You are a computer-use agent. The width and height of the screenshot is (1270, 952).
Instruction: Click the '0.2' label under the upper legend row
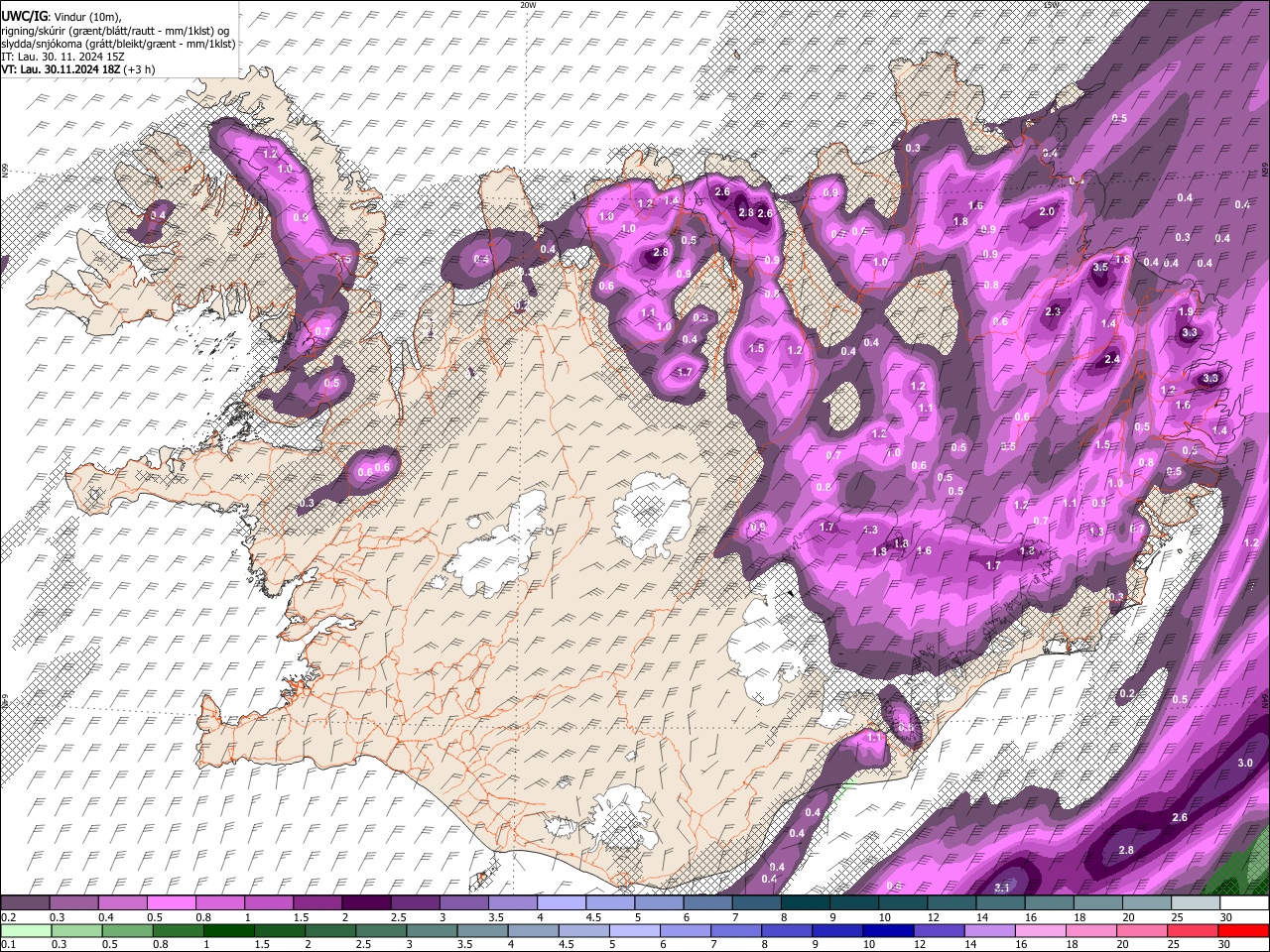click(7, 917)
